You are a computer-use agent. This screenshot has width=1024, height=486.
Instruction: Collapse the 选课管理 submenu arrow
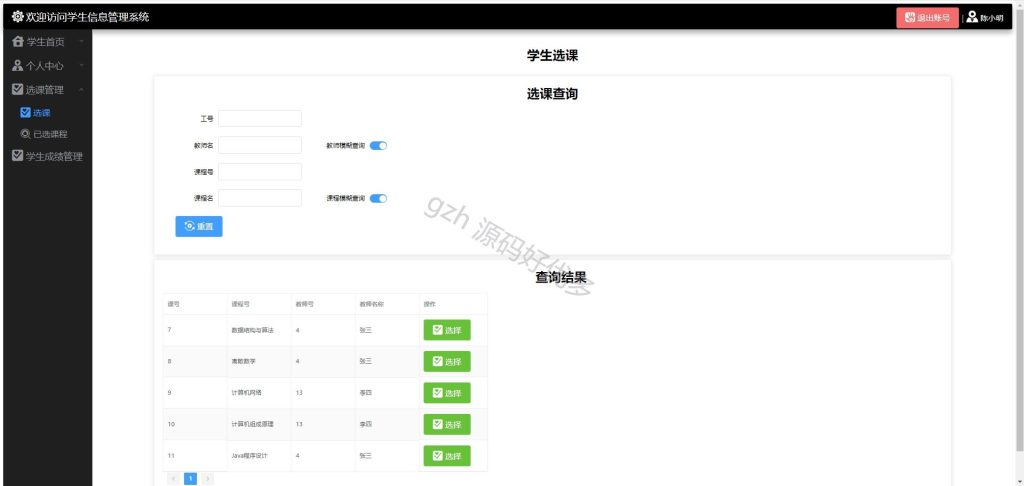81,89
